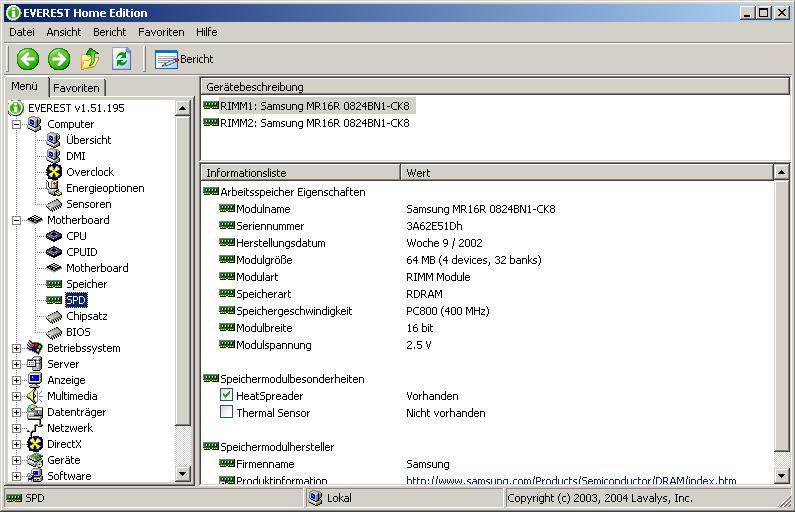
Task: Click the details list scroll up arrow
Action: pyautogui.click(x=781, y=172)
